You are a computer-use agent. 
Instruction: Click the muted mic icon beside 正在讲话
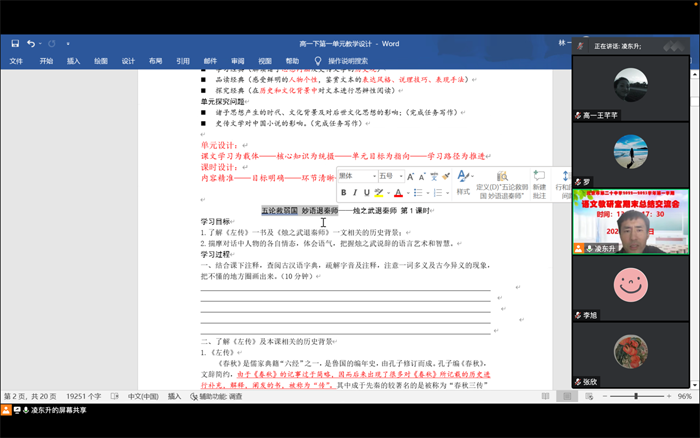pyautogui.click(x=580, y=46)
